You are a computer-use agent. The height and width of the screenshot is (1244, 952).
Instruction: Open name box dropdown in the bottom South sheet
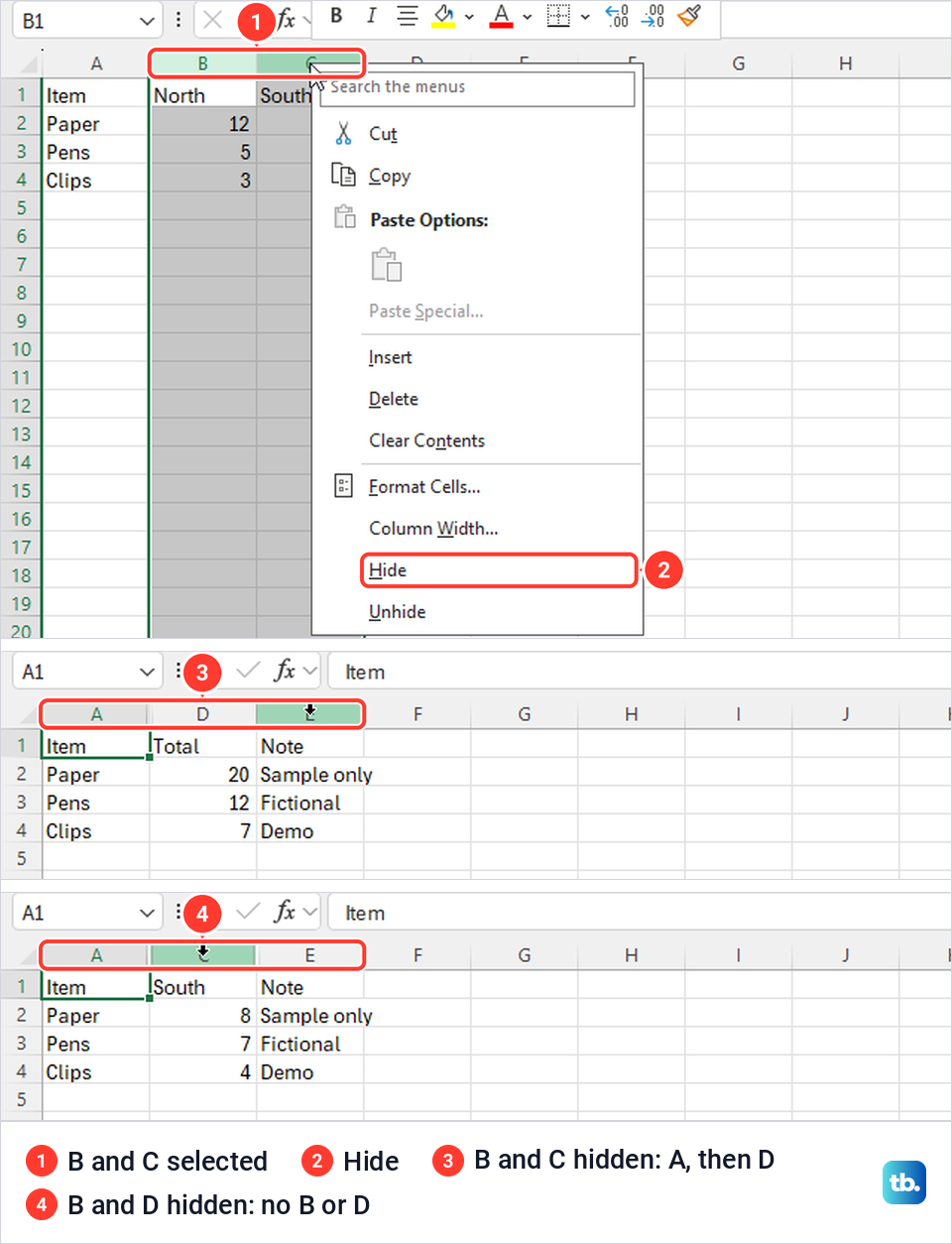pyautogui.click(x=148, y=913)
